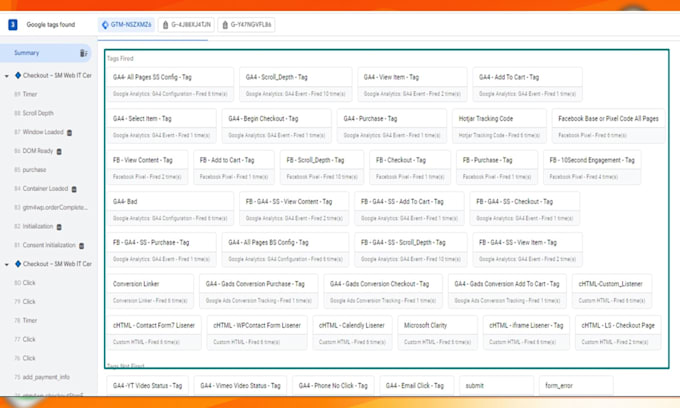Click the icon next to Container Loaded

click(74, 189)
